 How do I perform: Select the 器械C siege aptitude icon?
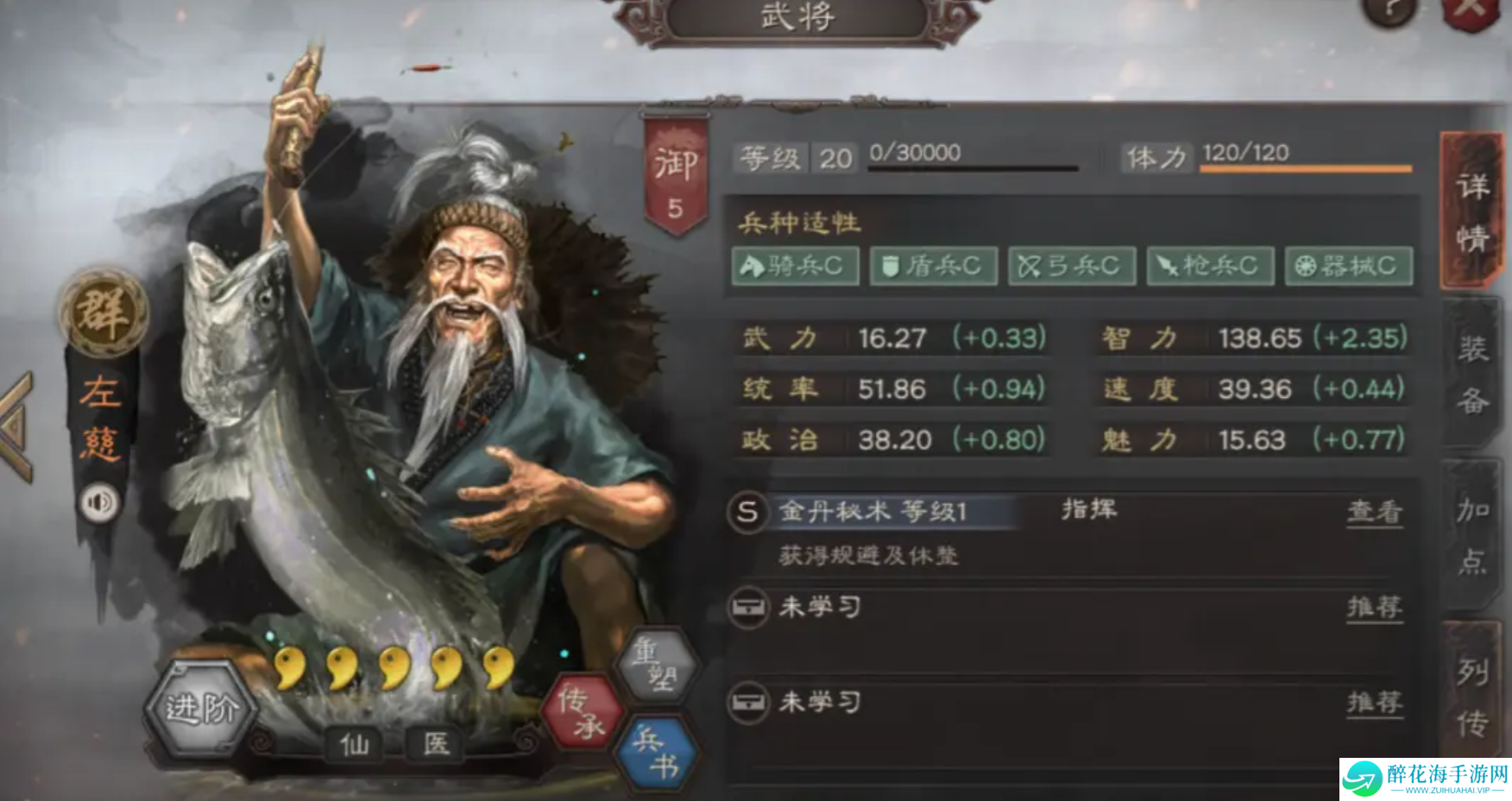(x=1348, y=266)
